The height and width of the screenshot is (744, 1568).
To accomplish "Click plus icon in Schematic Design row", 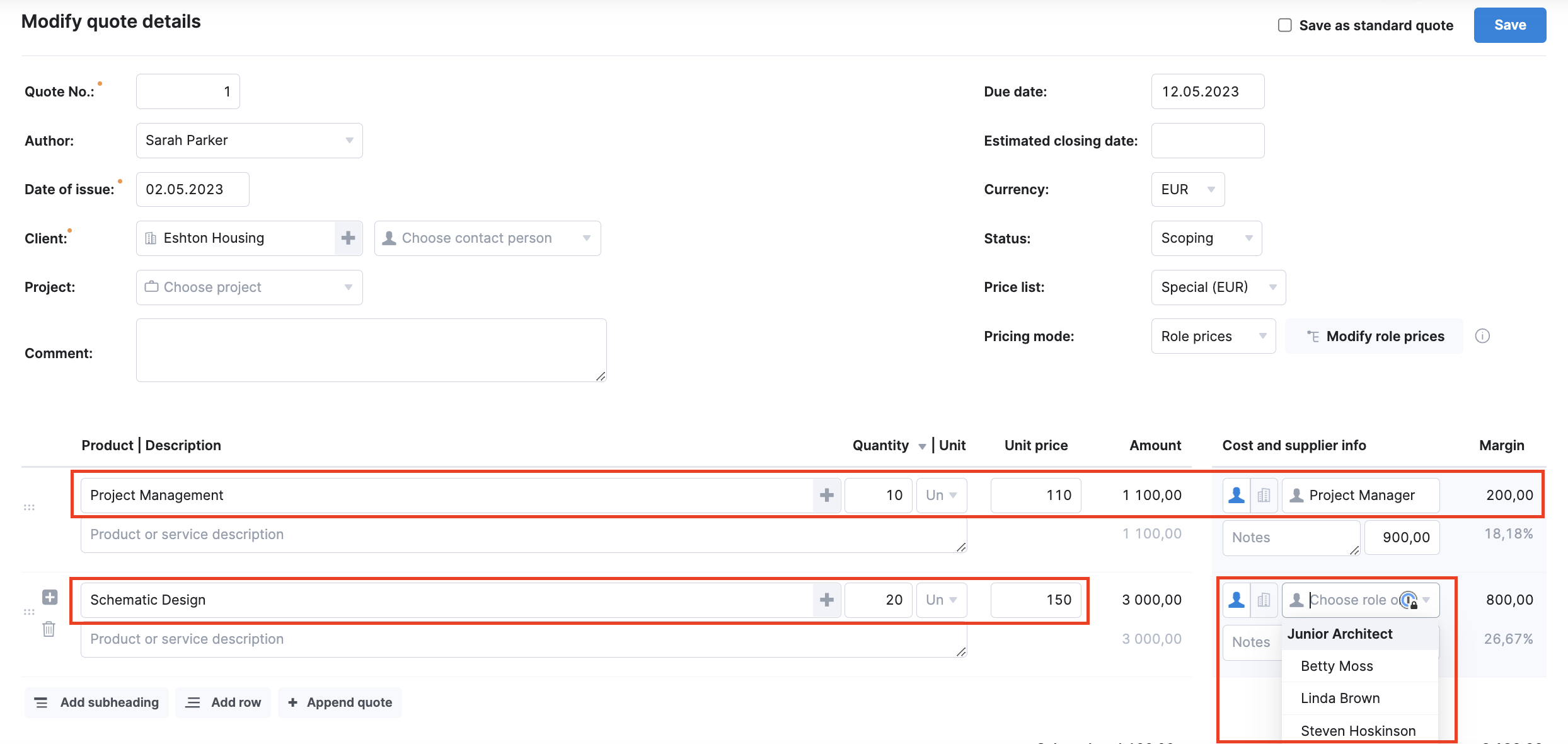I will pyautogui.click(x=827, y=600).
